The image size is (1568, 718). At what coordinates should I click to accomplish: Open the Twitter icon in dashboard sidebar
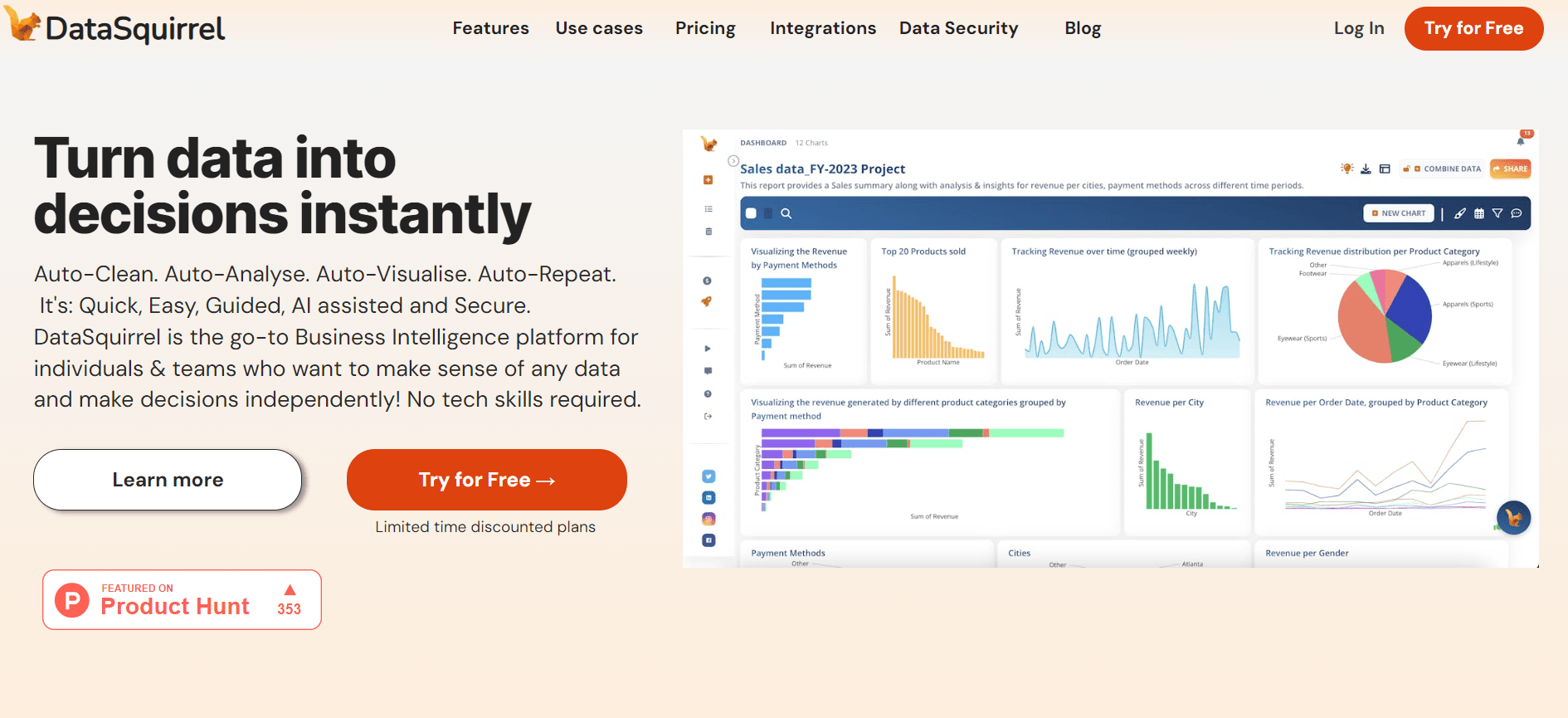point(709,476)
